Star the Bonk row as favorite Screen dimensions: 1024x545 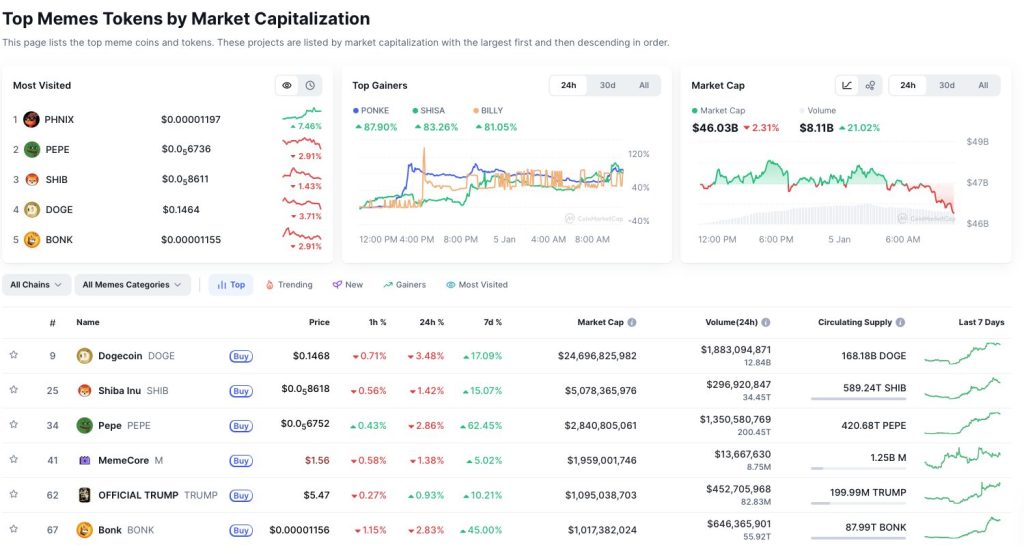(x=14, y=529)
